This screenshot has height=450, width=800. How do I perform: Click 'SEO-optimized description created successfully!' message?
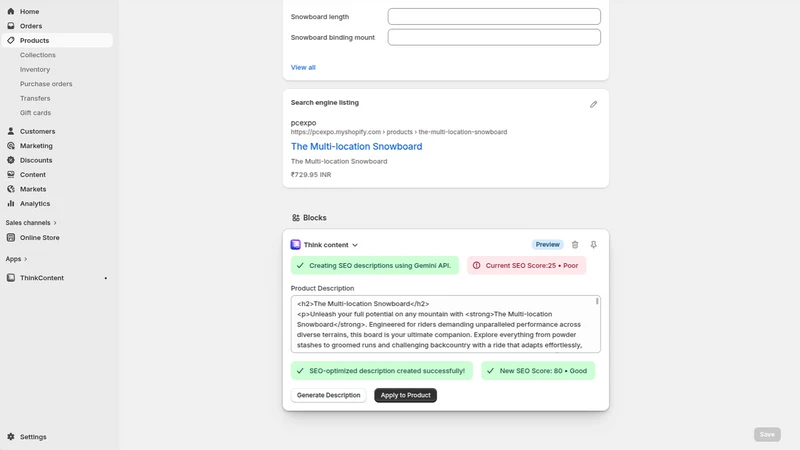pyautogui.click(x=382, y=371)
